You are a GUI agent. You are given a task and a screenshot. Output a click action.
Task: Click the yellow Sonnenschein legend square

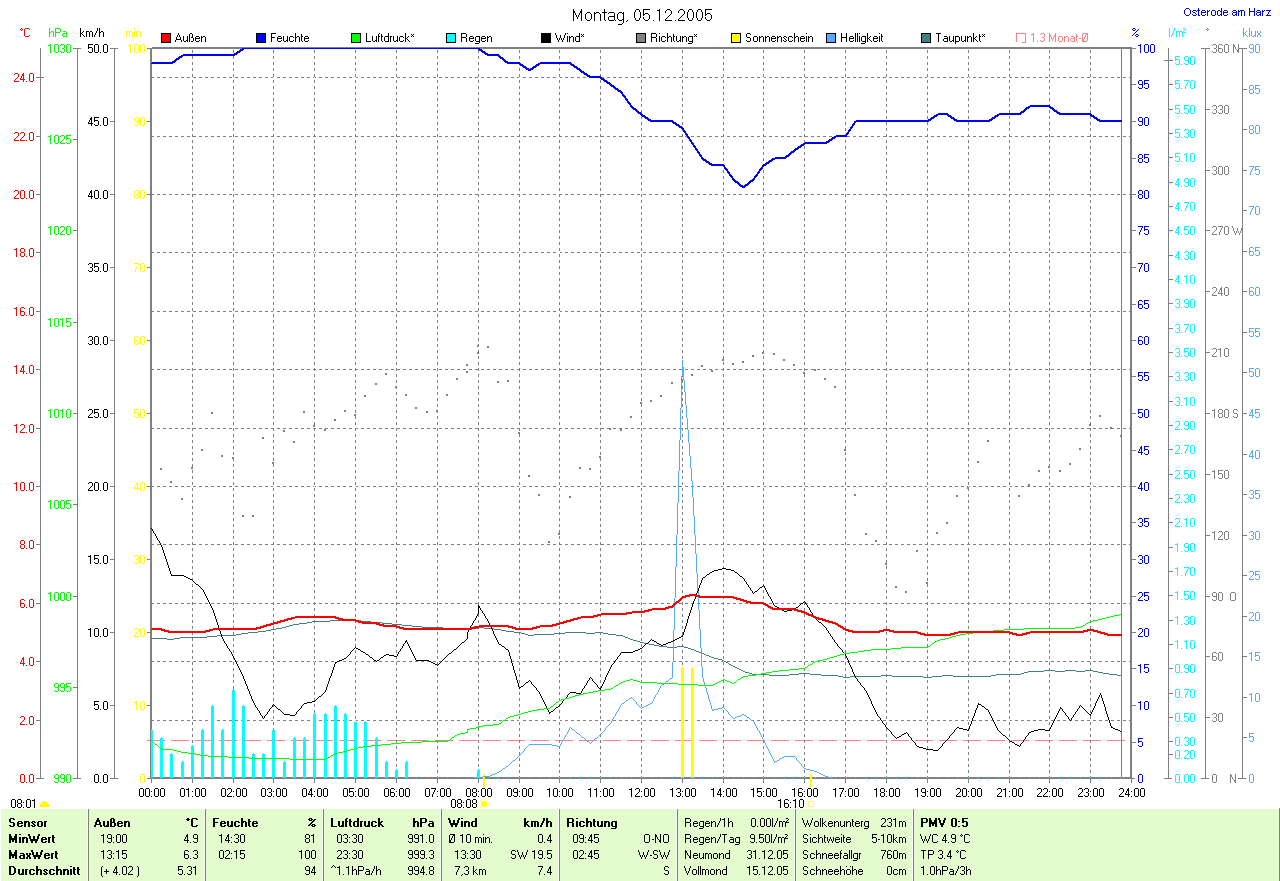(x=736, y=38)
